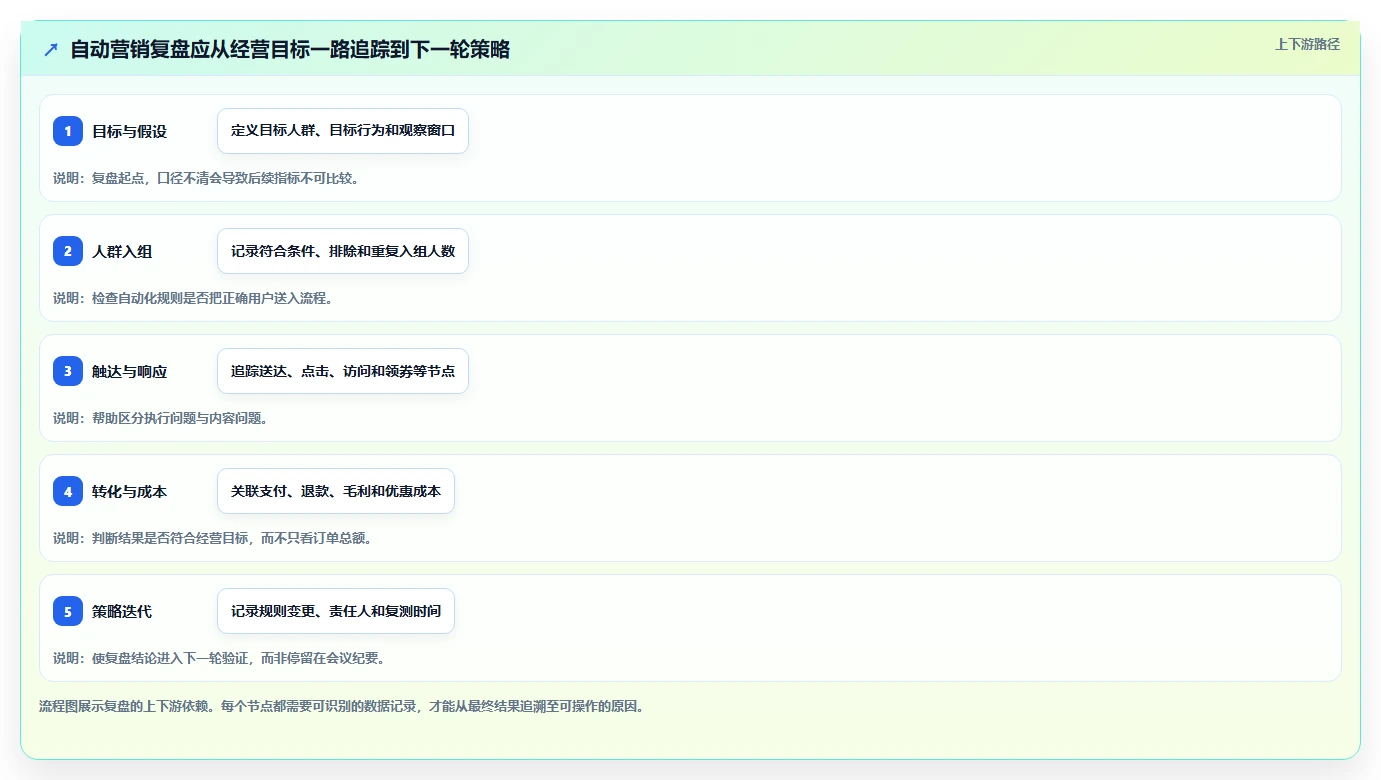Click the 上下游路径 label

[x=1307, y=44]
